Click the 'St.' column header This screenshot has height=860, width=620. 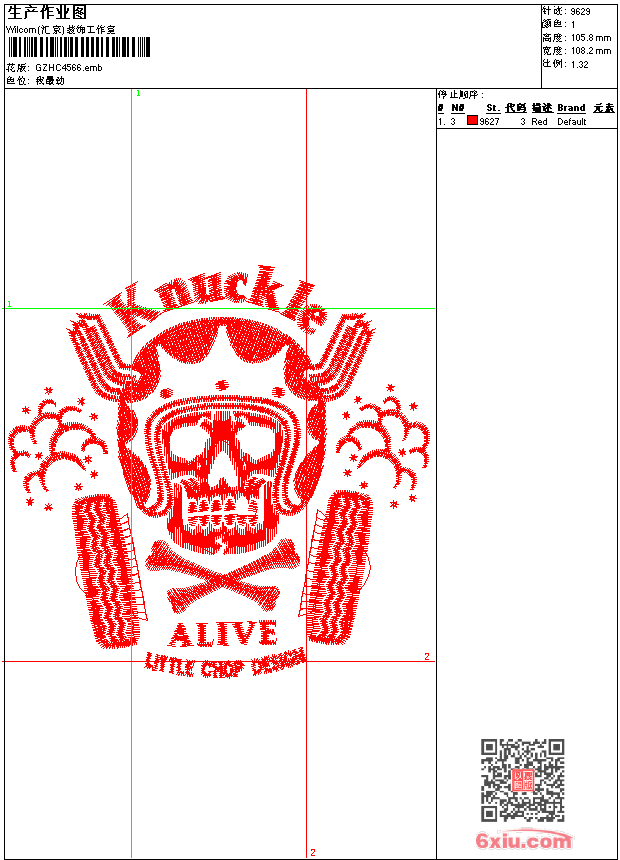pos(493,108)
